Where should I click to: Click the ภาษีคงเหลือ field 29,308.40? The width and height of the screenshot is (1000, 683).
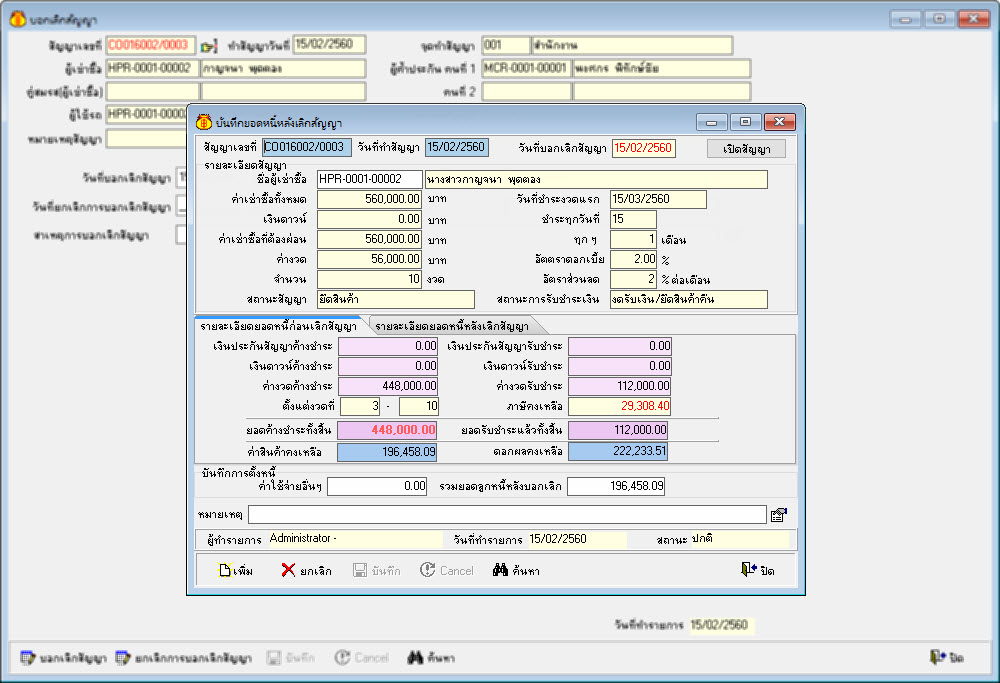click(620, 406)
